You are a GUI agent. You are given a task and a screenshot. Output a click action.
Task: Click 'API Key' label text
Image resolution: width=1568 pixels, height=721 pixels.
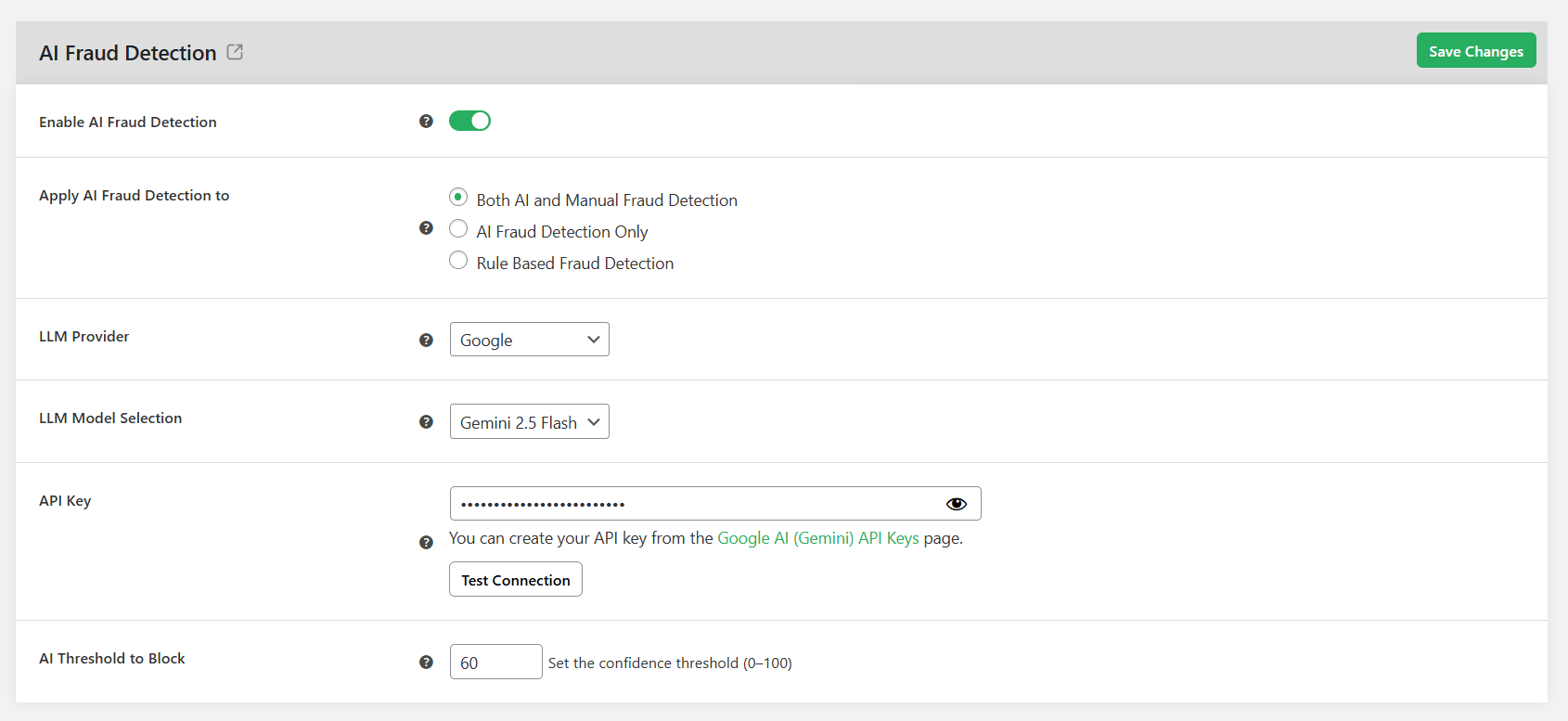pyautogui.click(x=65, y=501)
